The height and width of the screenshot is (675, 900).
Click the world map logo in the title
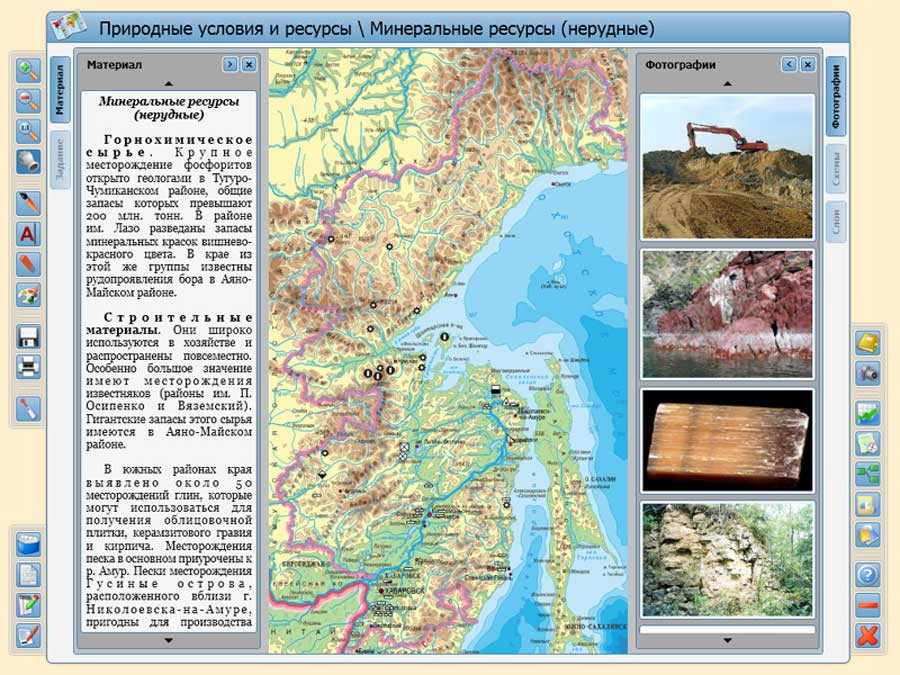[68, 26]
